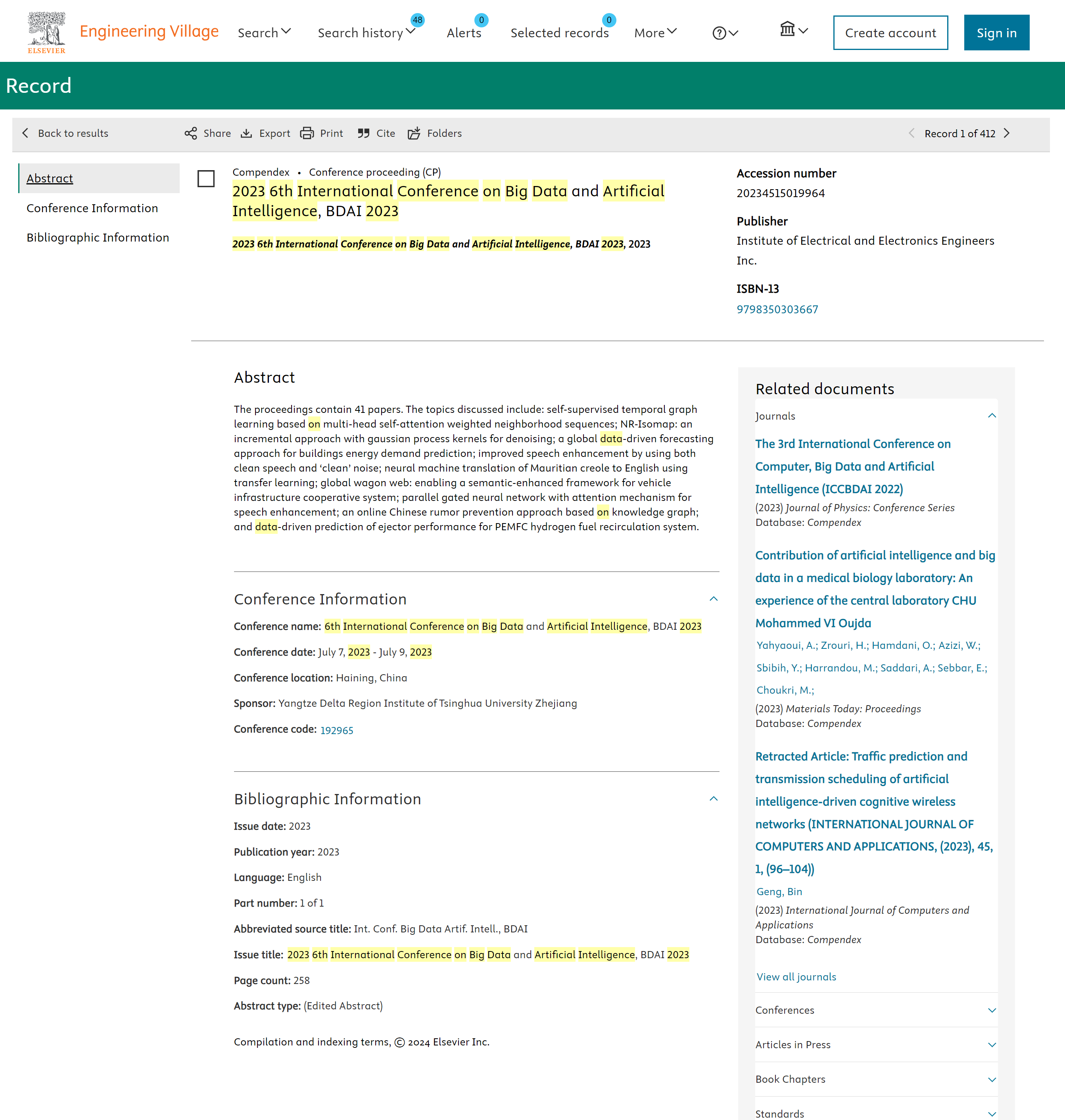This screenshot has width=1065, height=1120.
Task: Click the Print toolbar label
Action: tap(332, 133)
